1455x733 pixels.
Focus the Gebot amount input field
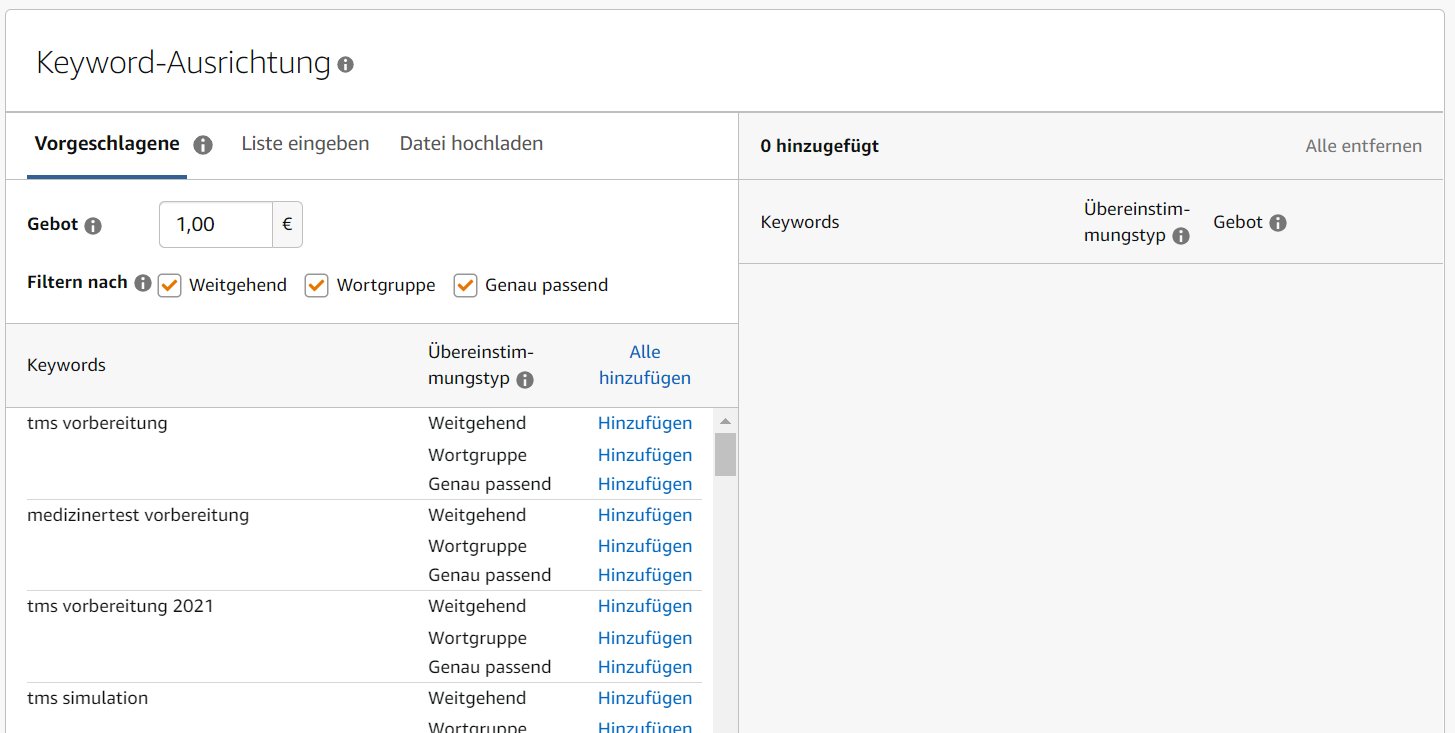tap(216, 225)
